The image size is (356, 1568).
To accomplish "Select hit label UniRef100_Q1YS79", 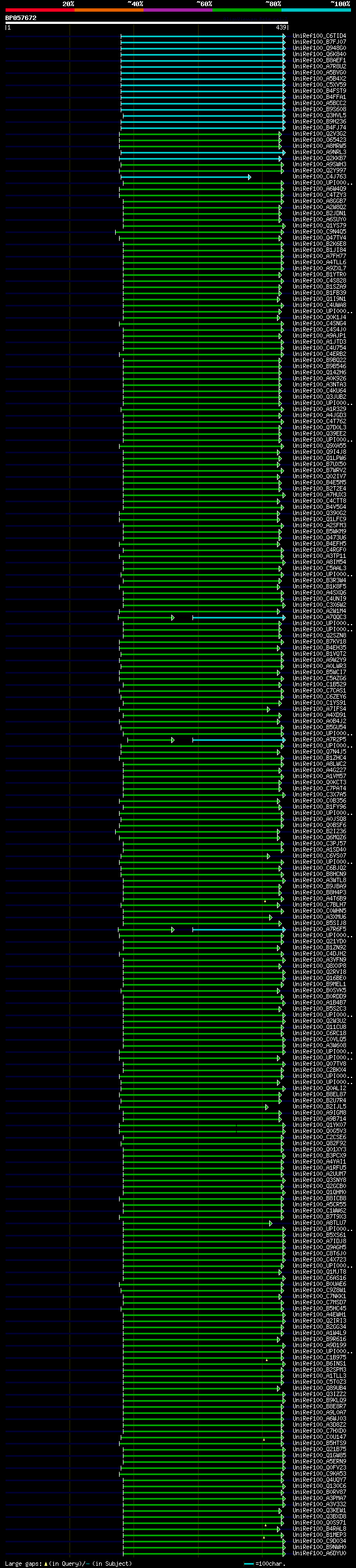I will (x=319, y=225).
